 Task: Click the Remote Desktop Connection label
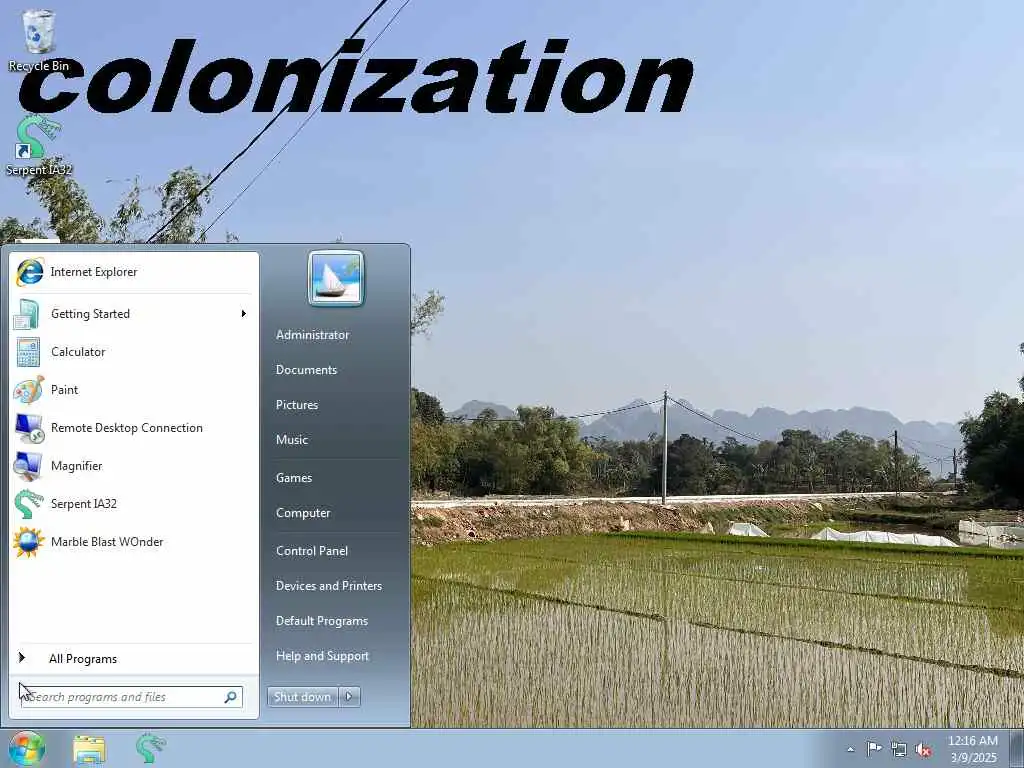127,428
